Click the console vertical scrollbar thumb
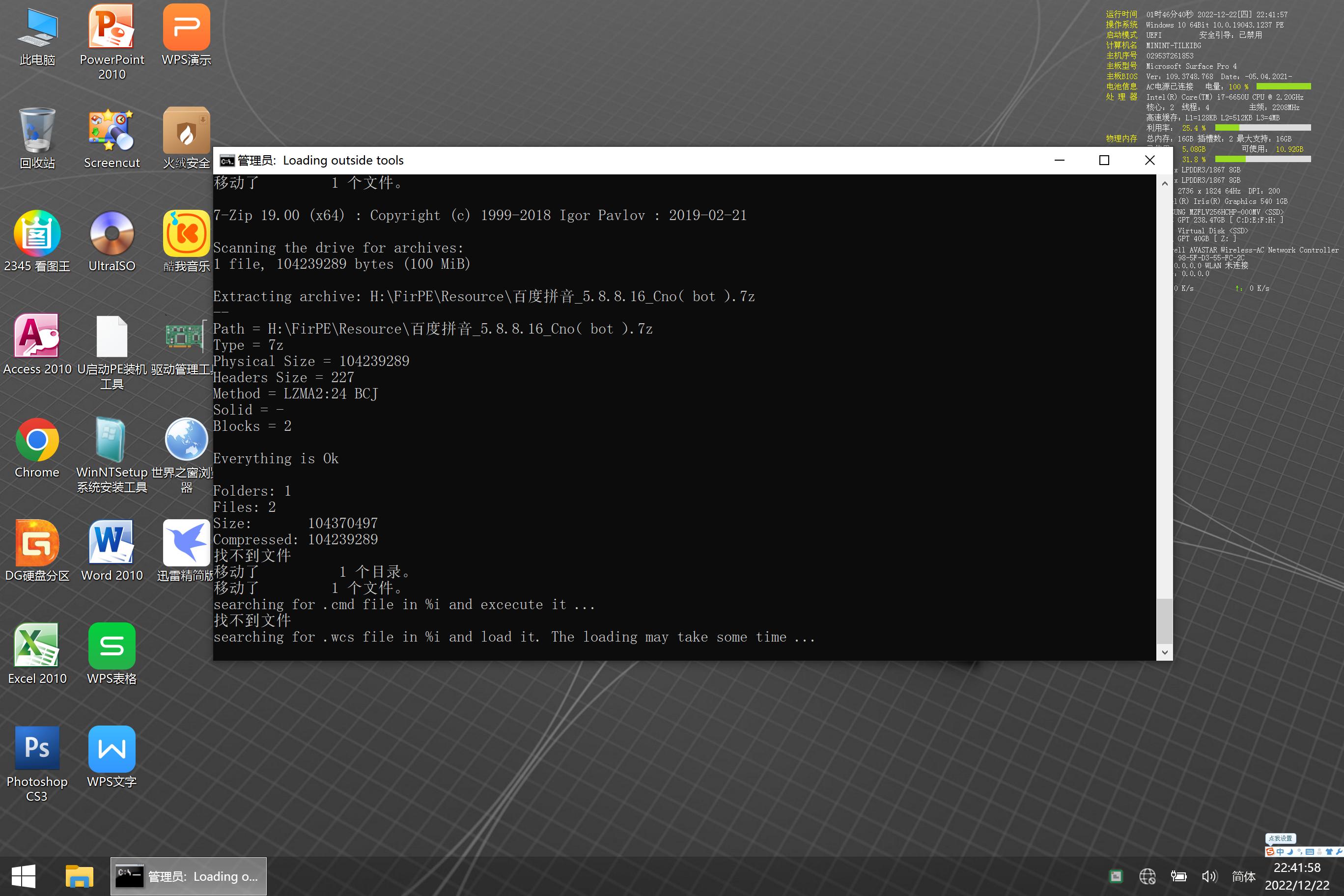Image resolution: width=1344 pixels, height=896 pixels. 1165,621
